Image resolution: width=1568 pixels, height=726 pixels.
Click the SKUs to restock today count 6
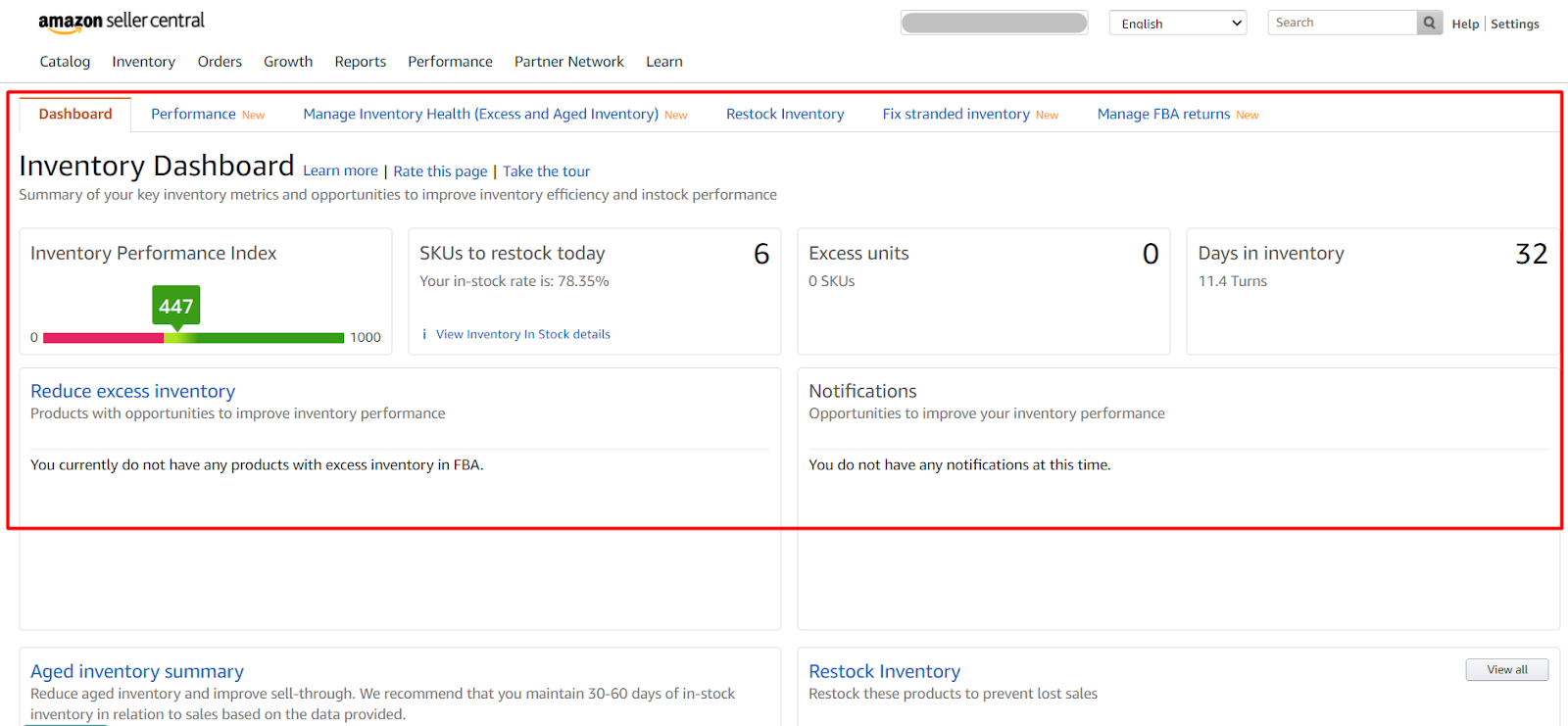(x=761, y=254)
